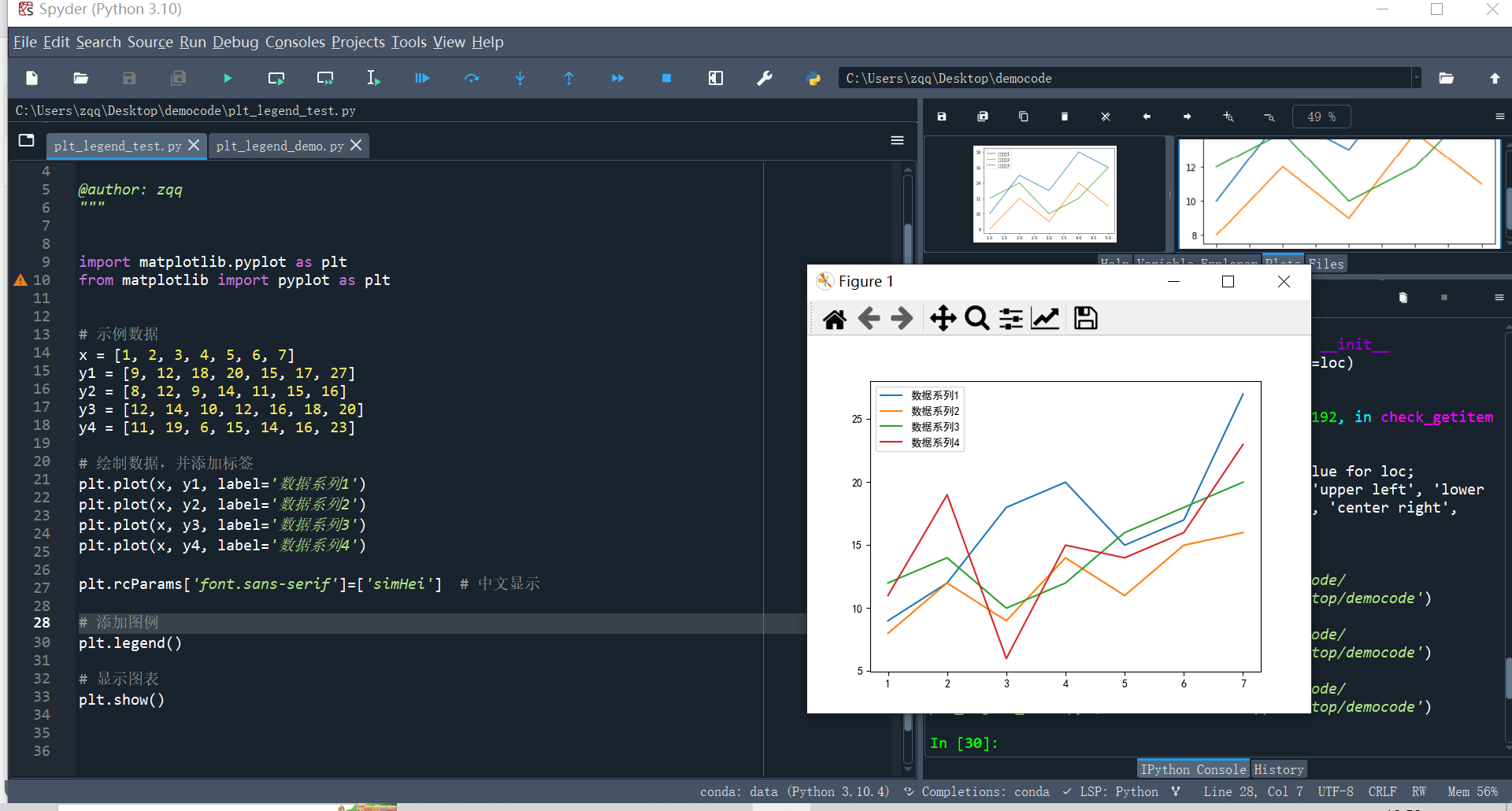Open Preferences wrench icon
The image size is (1512, 811).
(765, 78)
